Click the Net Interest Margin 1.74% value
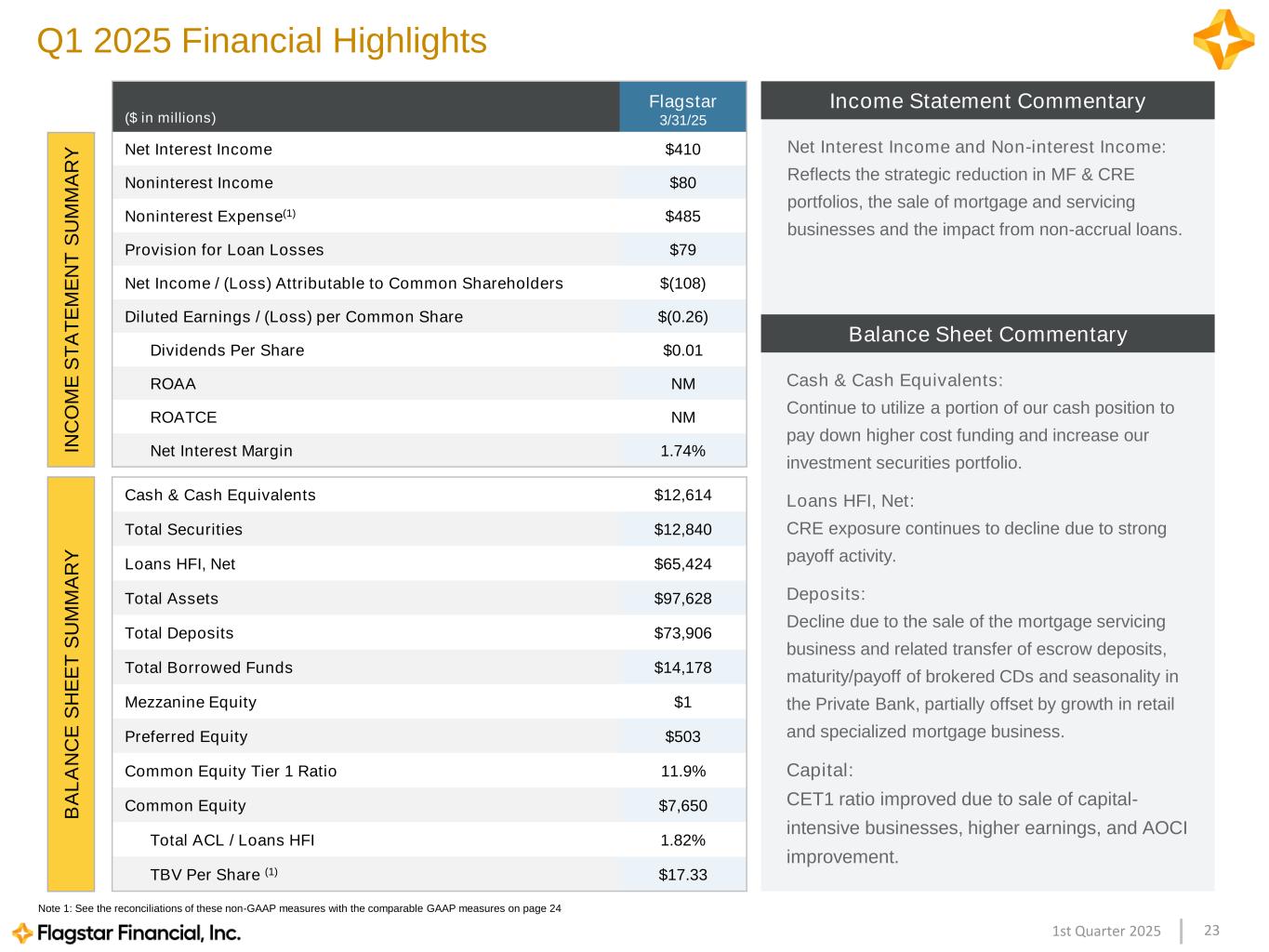This screenshot has width=1269, height=952. [x=682, y=451]
